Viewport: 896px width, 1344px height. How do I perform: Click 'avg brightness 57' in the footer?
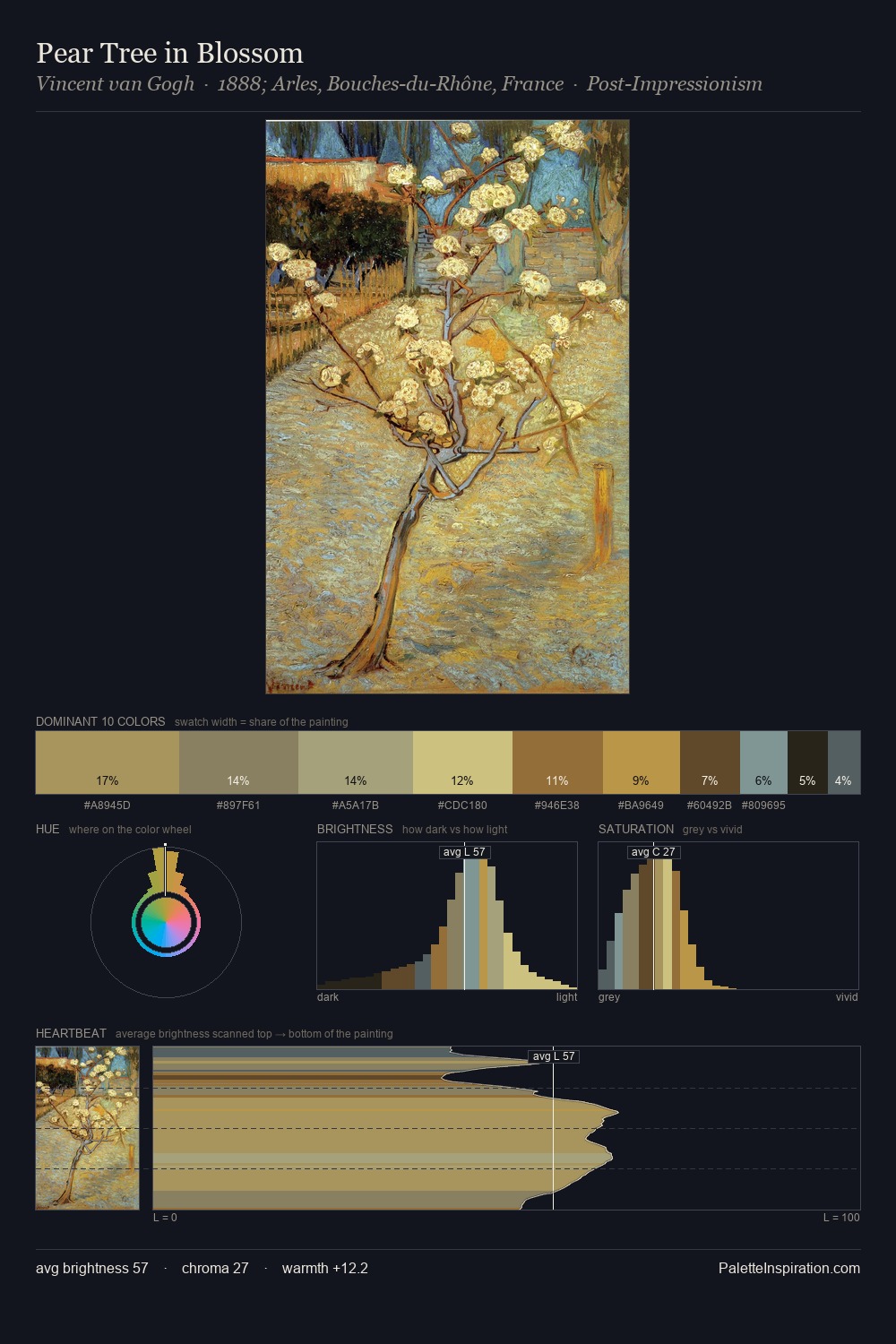[x=92, y=1268]
